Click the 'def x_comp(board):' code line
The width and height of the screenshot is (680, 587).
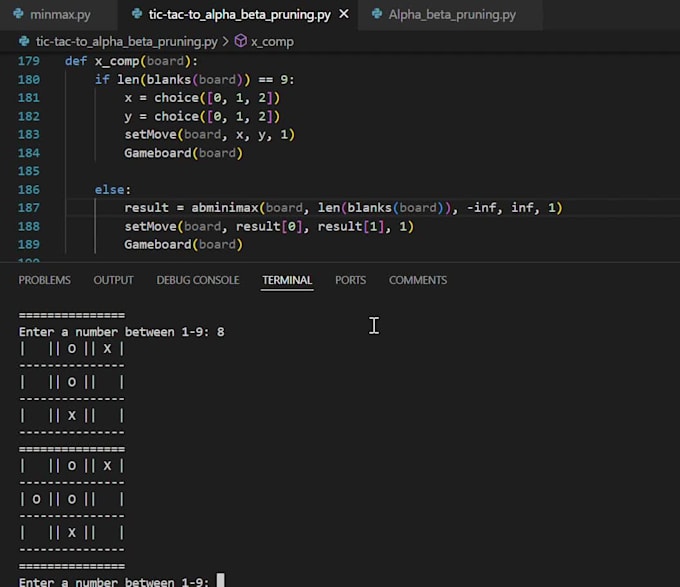131,61
